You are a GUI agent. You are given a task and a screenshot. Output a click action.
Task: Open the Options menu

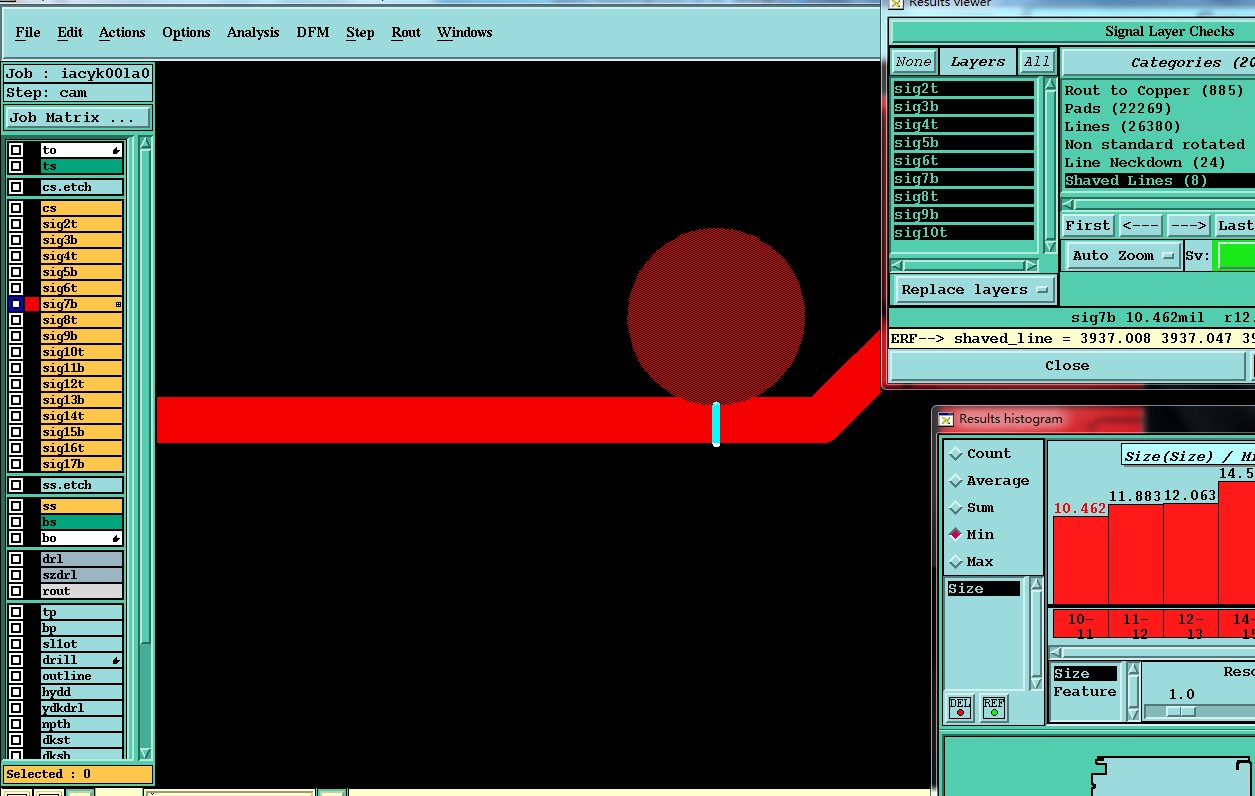click(186, 32)
